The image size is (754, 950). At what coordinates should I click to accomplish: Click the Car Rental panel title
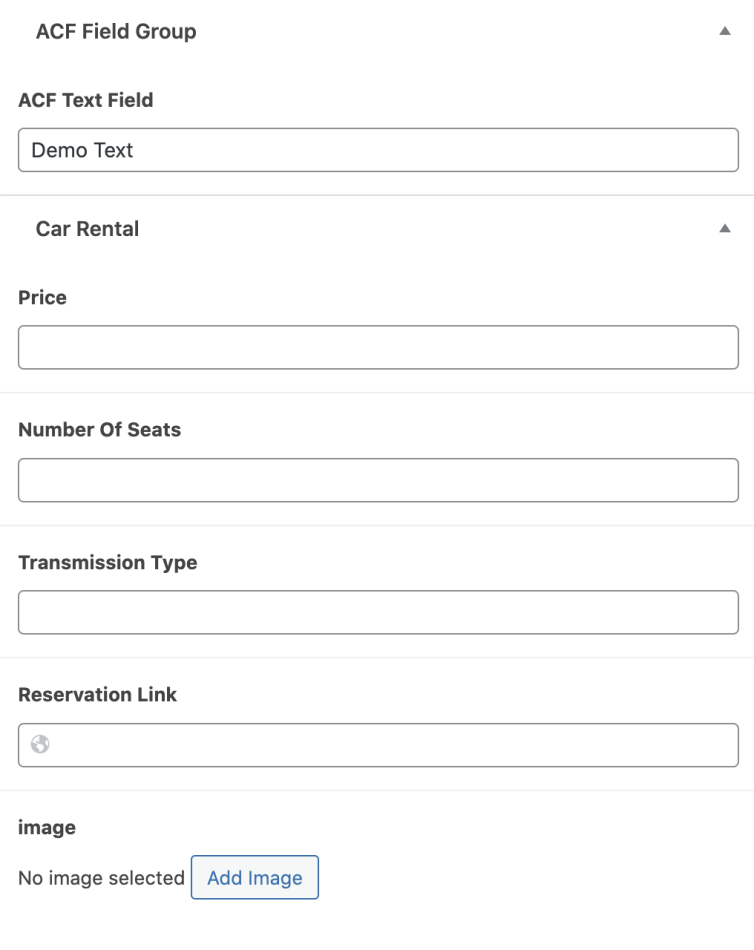86,228
